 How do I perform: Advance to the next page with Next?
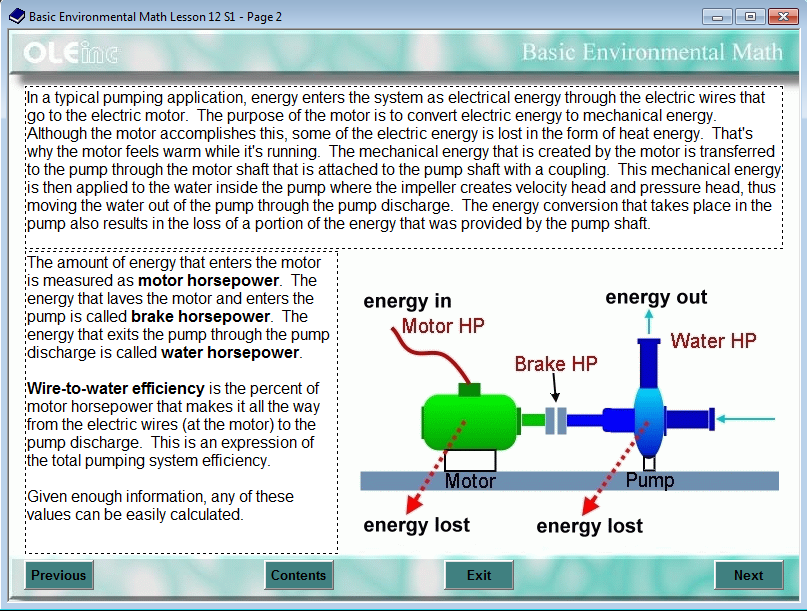748,575
